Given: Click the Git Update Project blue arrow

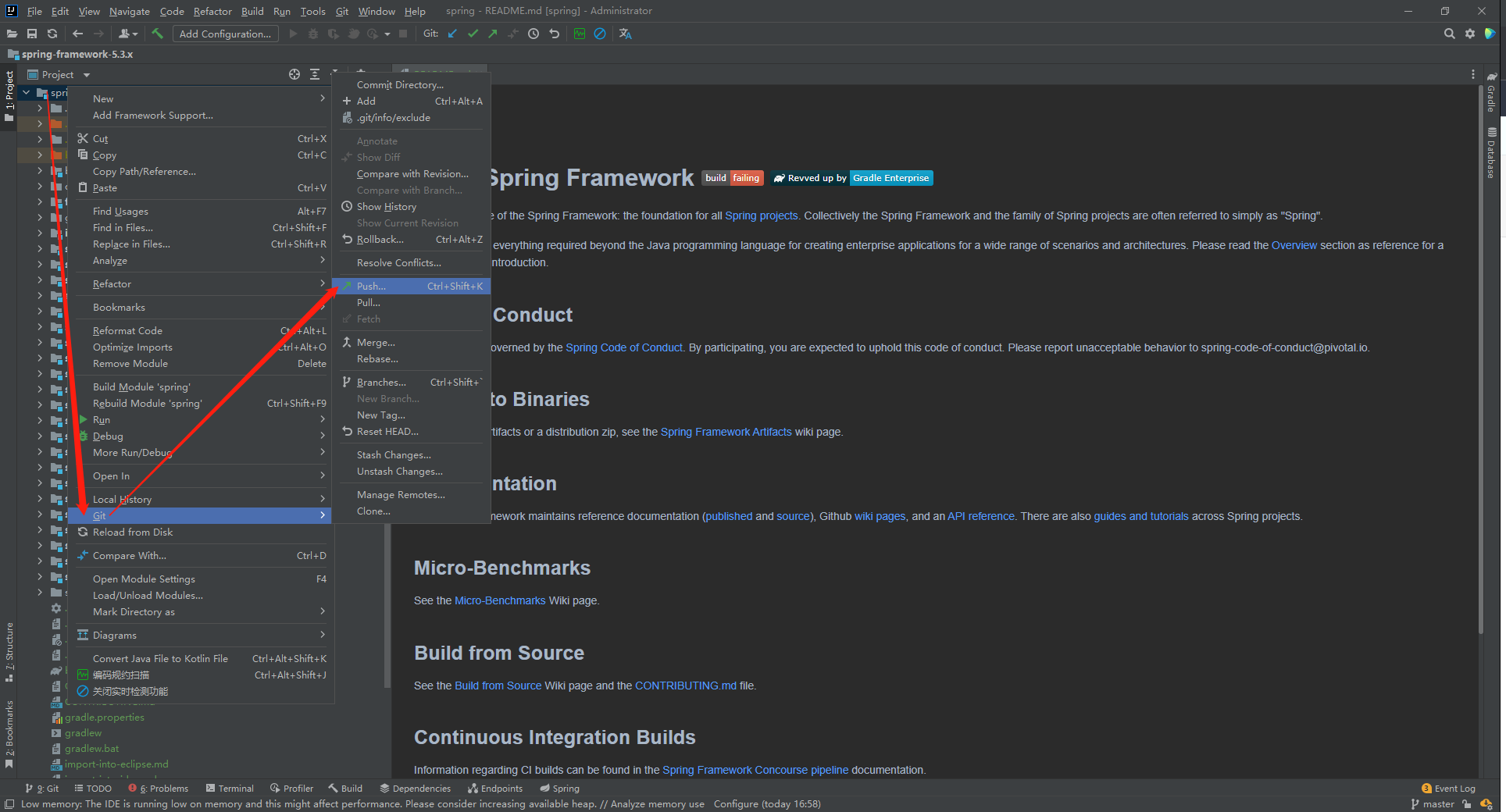Looking at the screenshot, I should click(x=452, y=34).
